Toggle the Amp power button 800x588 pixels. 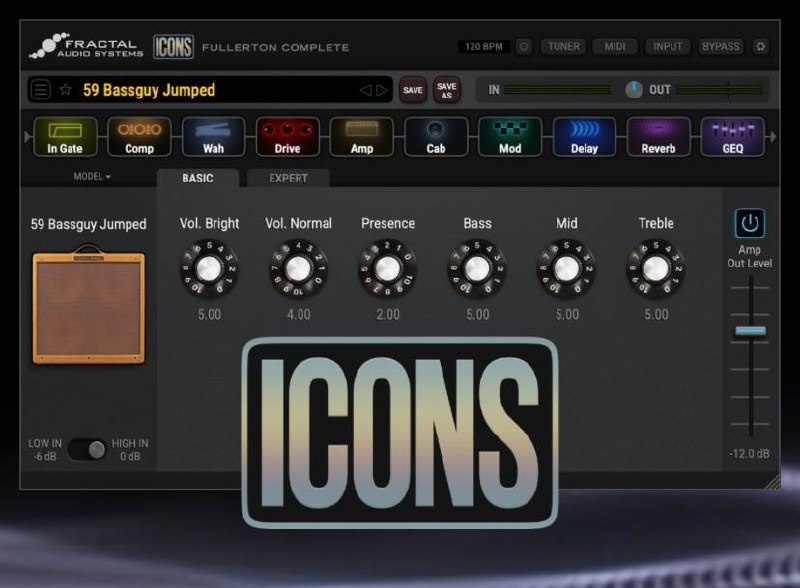pos(749,223)
